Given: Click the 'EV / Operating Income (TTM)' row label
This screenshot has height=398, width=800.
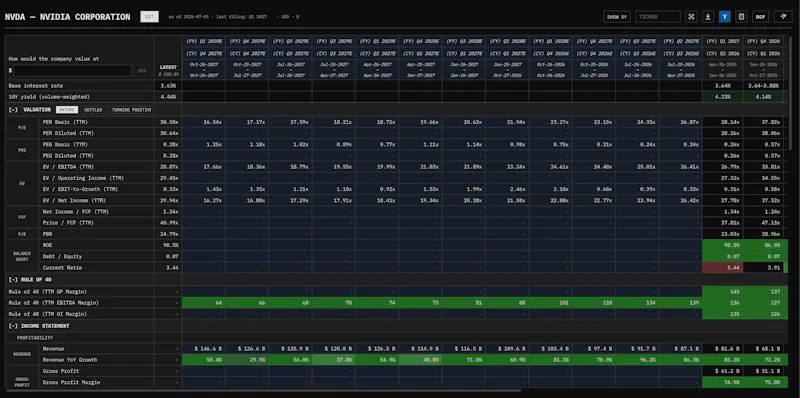Looking at the screenshot, I should [x=83, y=178].
